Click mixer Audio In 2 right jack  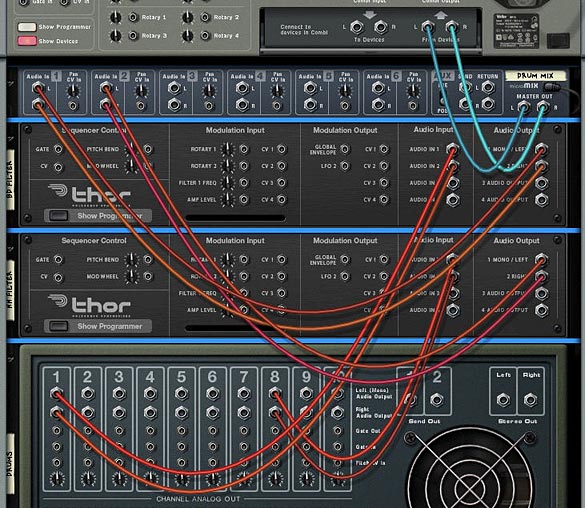[x=106, y=105]
